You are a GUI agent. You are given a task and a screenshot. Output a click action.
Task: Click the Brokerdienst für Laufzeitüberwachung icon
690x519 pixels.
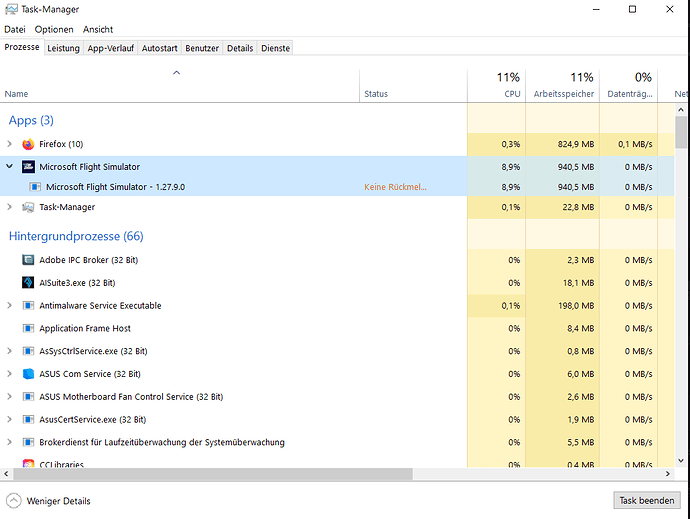tap(28, 442)
